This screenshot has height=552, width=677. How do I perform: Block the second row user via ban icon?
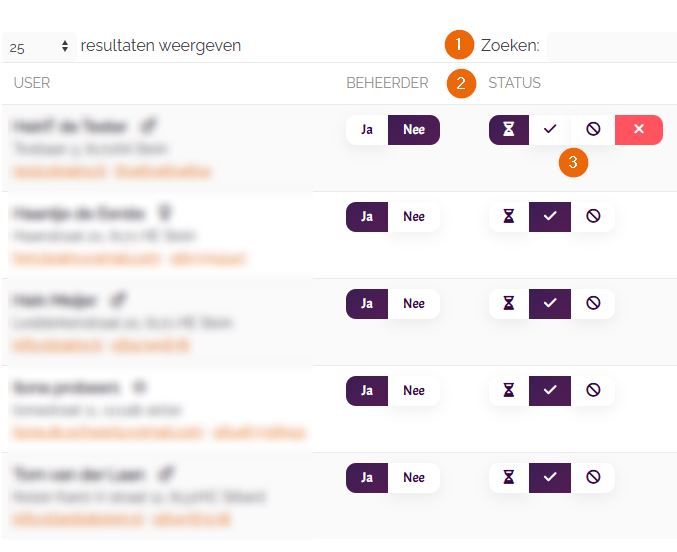593,217
